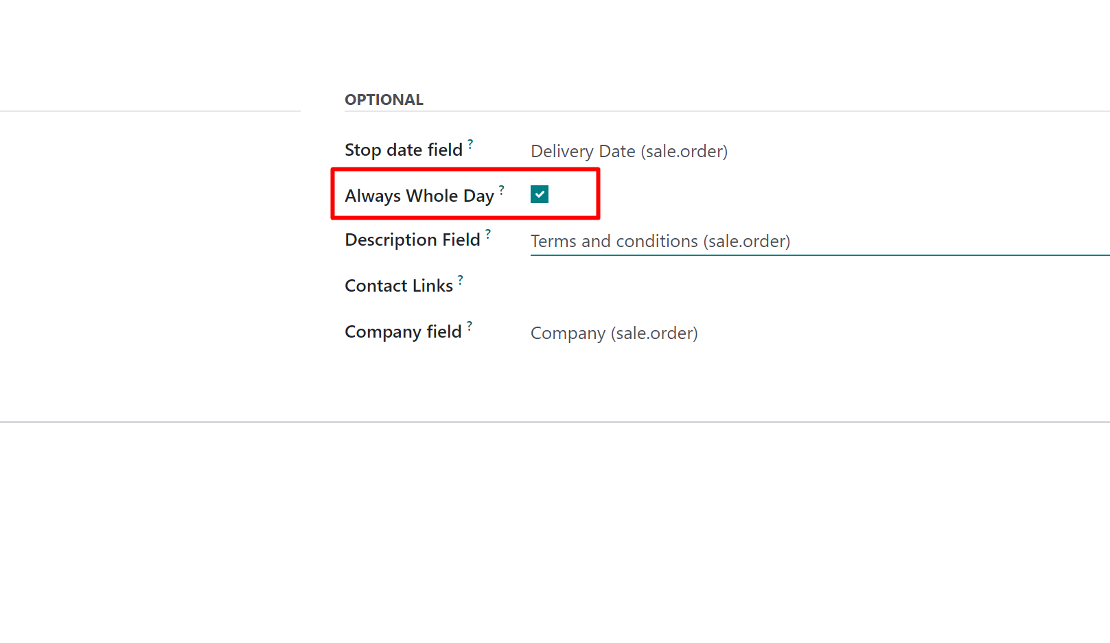Click the Description Field label

tap(412, 240)
